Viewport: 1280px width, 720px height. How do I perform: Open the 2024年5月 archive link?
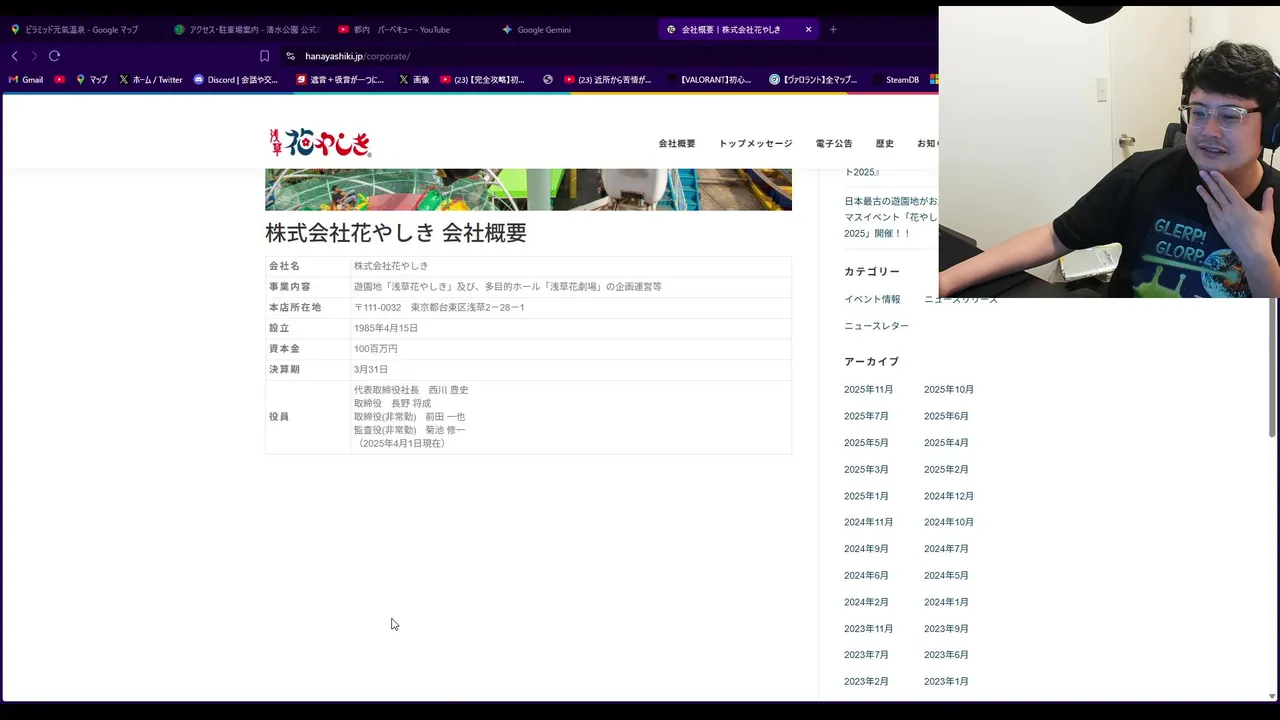click(x=946, y=576)
